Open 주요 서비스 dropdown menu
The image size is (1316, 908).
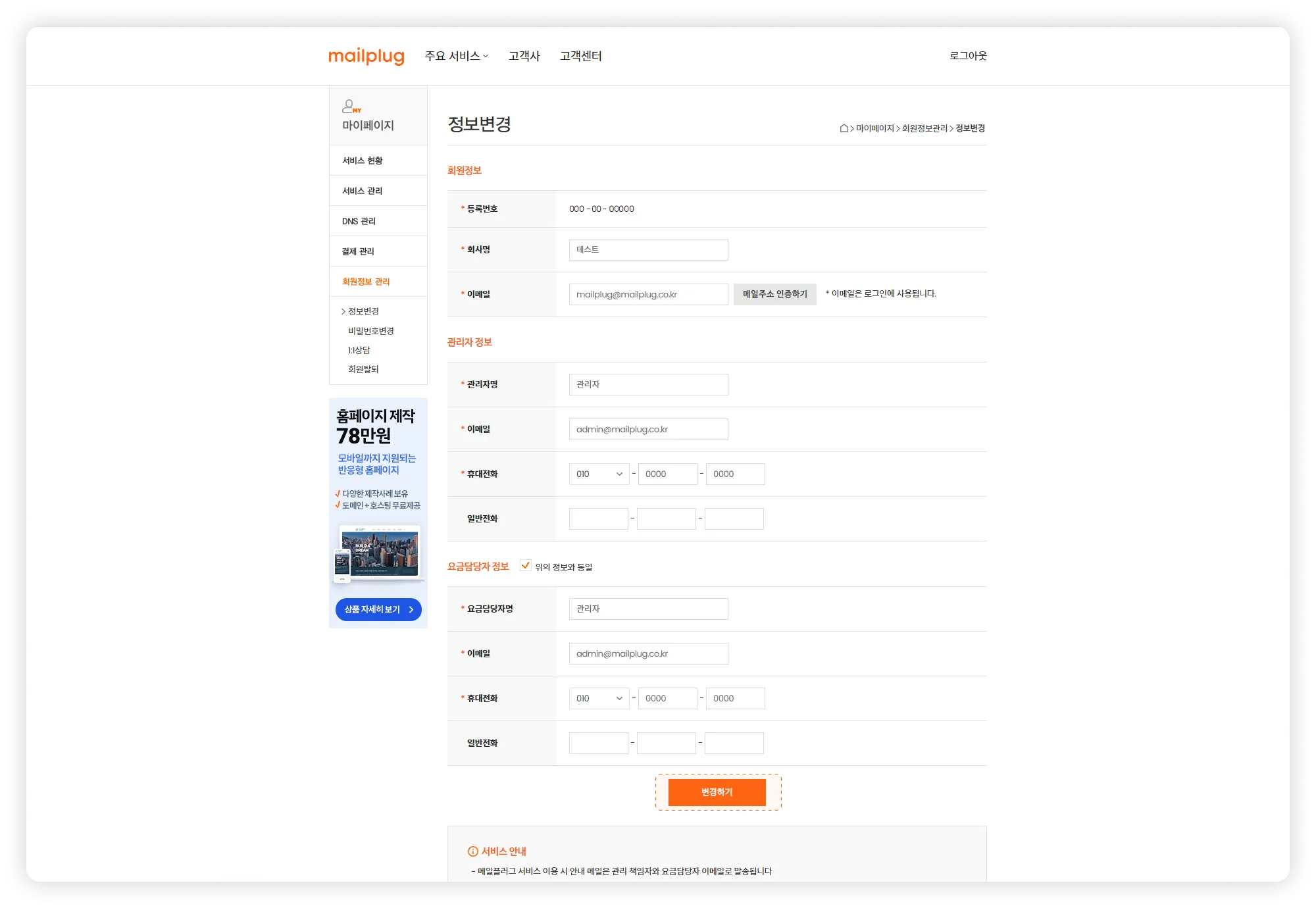point(456,56)
